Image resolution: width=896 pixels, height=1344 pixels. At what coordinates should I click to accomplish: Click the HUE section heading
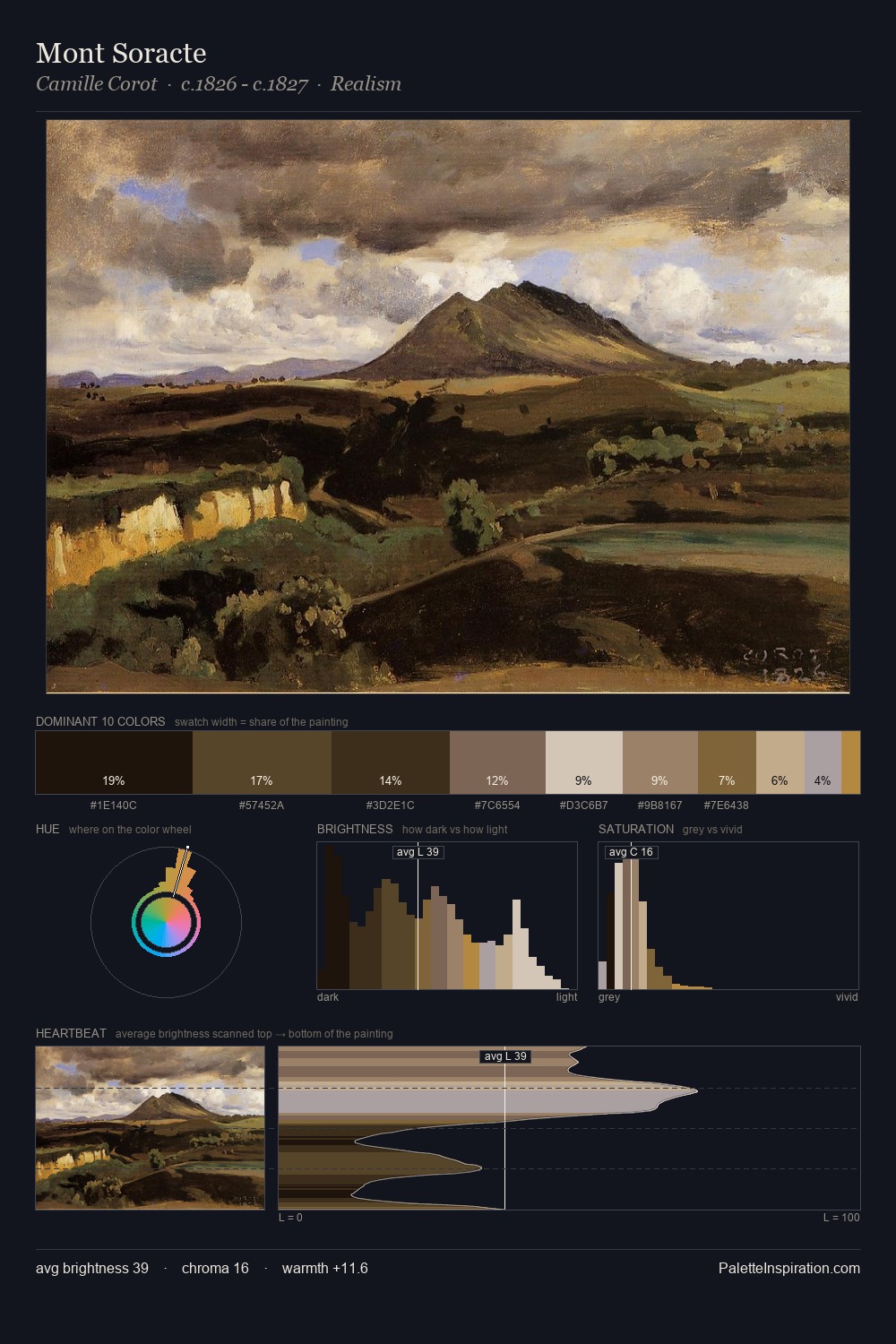47,829
